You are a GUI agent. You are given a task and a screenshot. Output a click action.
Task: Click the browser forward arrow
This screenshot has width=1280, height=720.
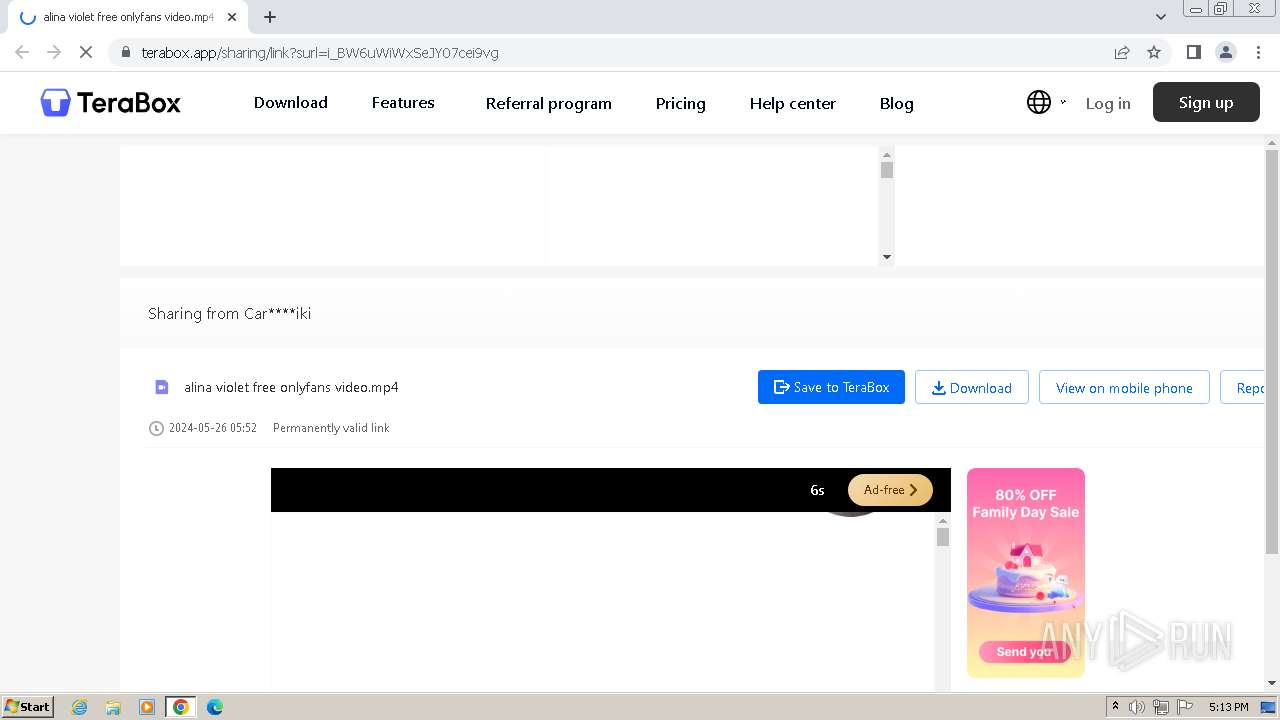tap(54, 52)
